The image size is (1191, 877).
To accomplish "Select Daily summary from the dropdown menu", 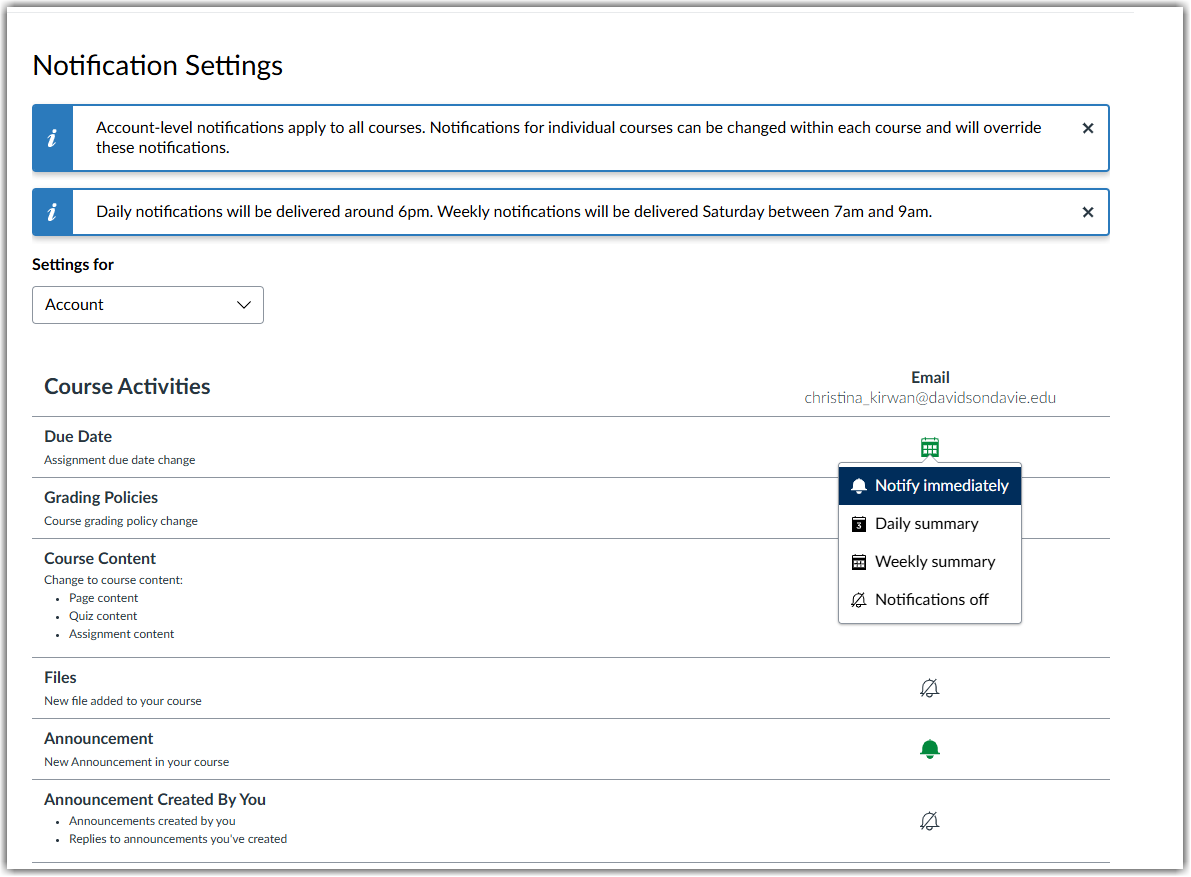I will click(925, 523).
